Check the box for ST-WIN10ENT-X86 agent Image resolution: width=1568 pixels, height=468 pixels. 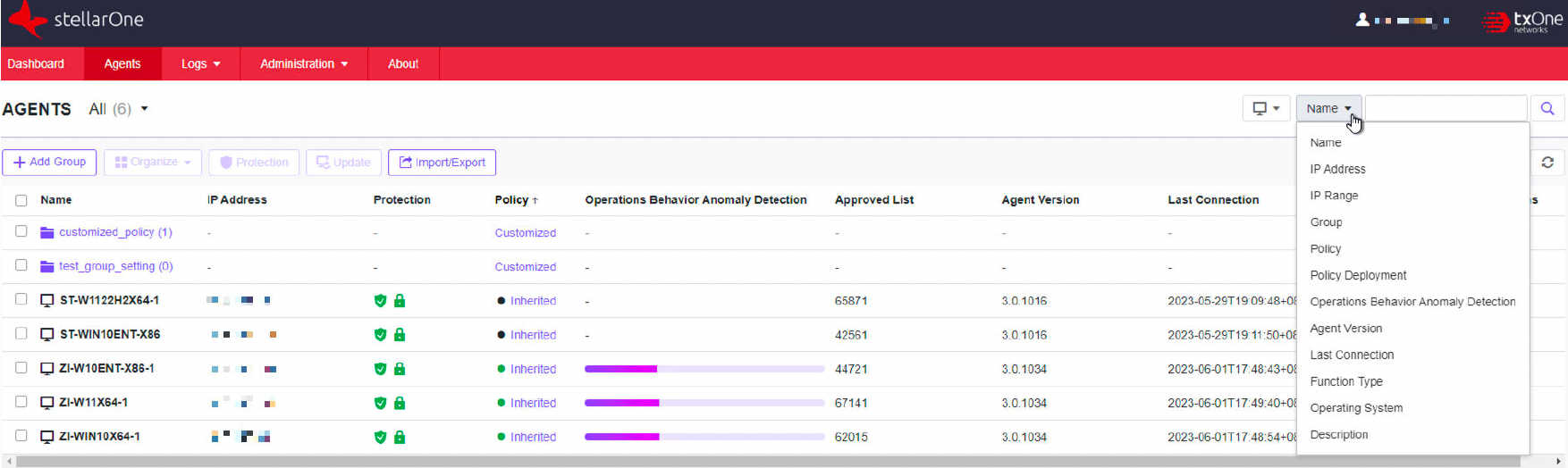(21, 334)
